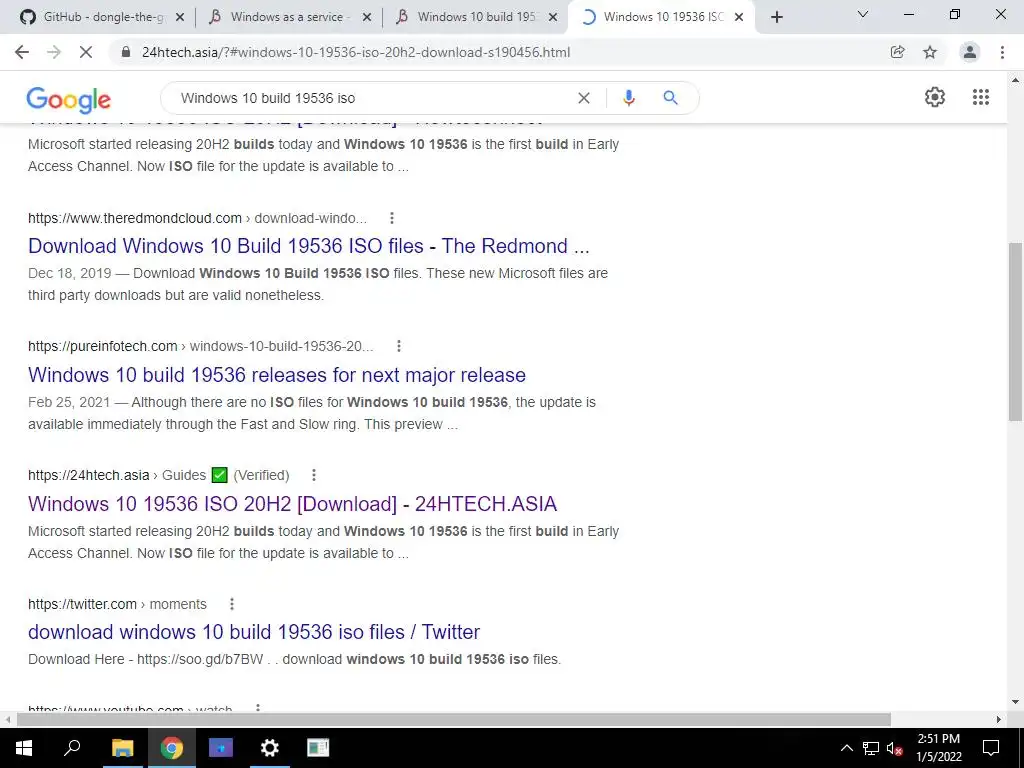Viewport: 1024px width, 768px height.
Task: Open the tab search chevron
Action: pyautogui.click(x=863, y=14)
